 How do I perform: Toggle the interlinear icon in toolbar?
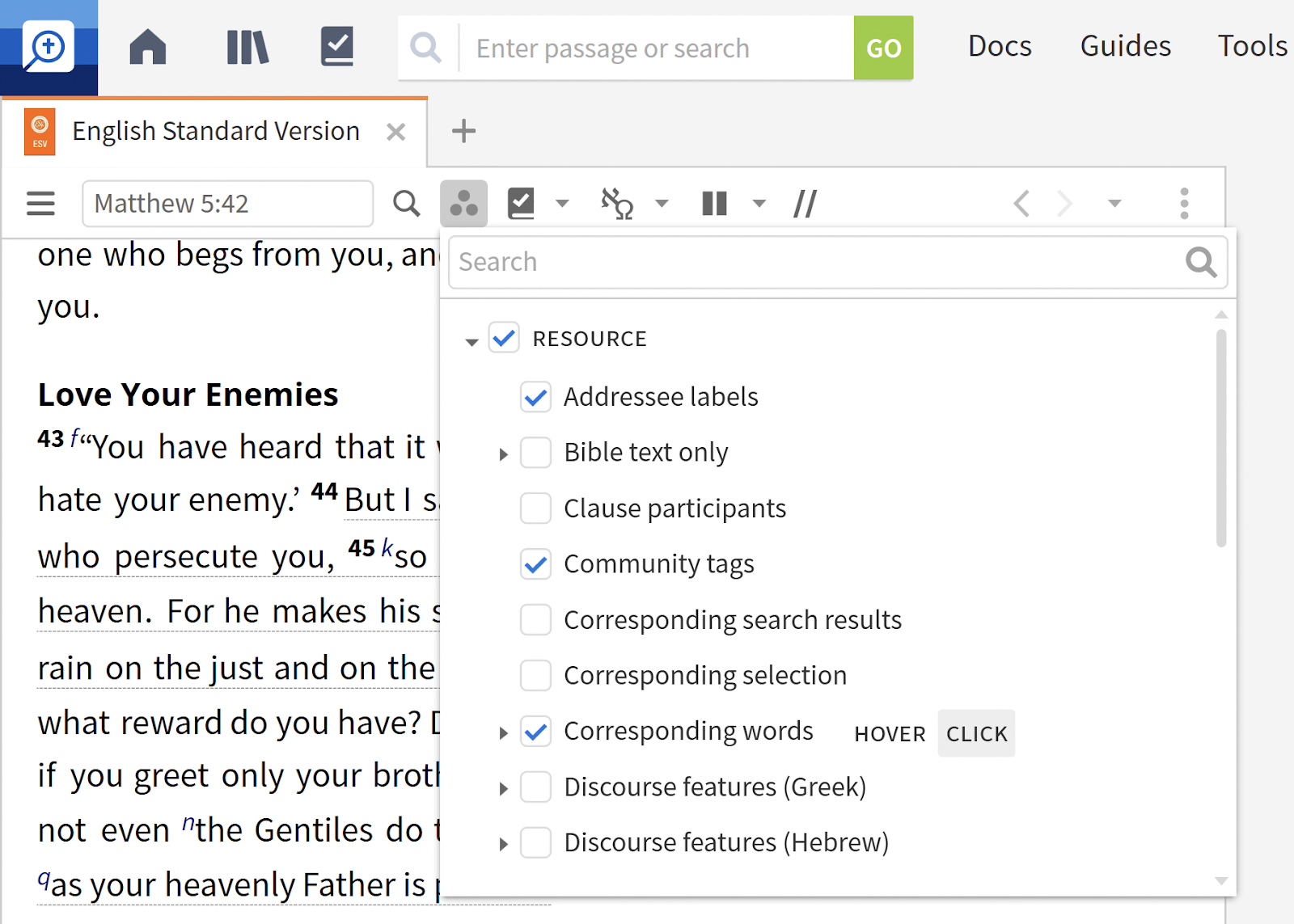(x=617, y=204)
